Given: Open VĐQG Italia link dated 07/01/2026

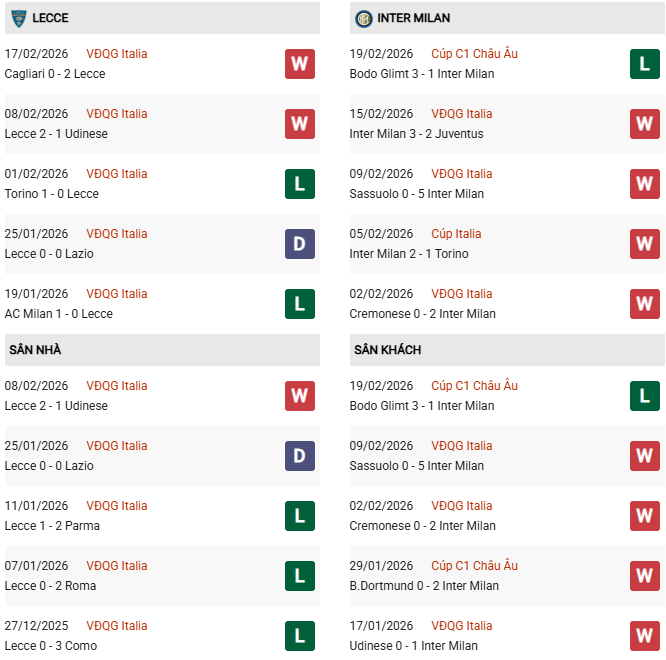Looking at the screenshot, I should (116, 566).
